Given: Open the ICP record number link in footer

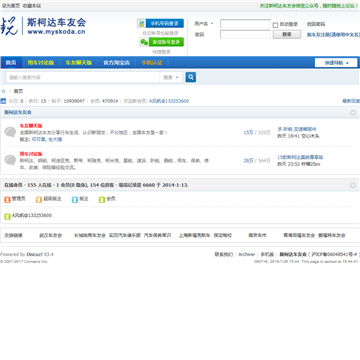Looking at the screenshot, I should pyautogui.click(x=334, y=254).
